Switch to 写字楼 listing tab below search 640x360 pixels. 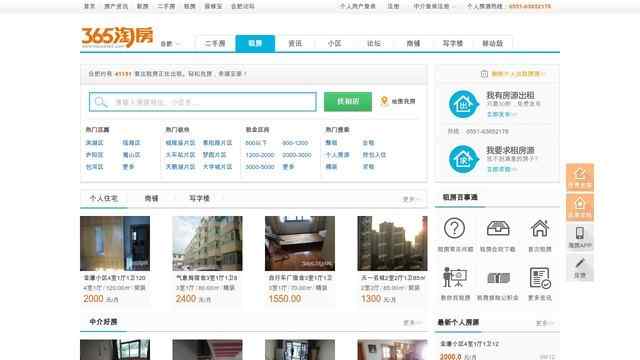pos(200,198)
